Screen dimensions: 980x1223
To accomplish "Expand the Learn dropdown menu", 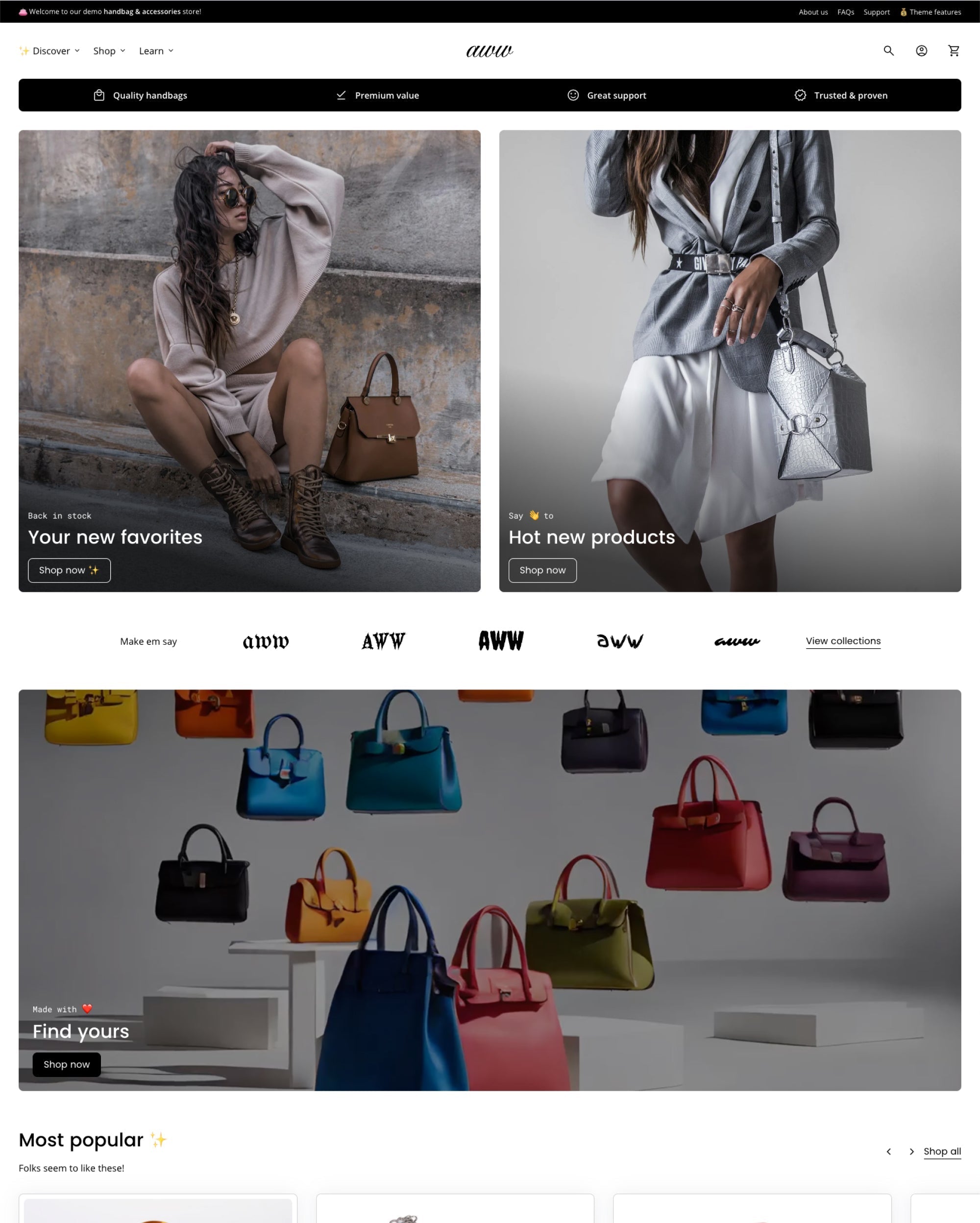I will [x=155, y=50].
